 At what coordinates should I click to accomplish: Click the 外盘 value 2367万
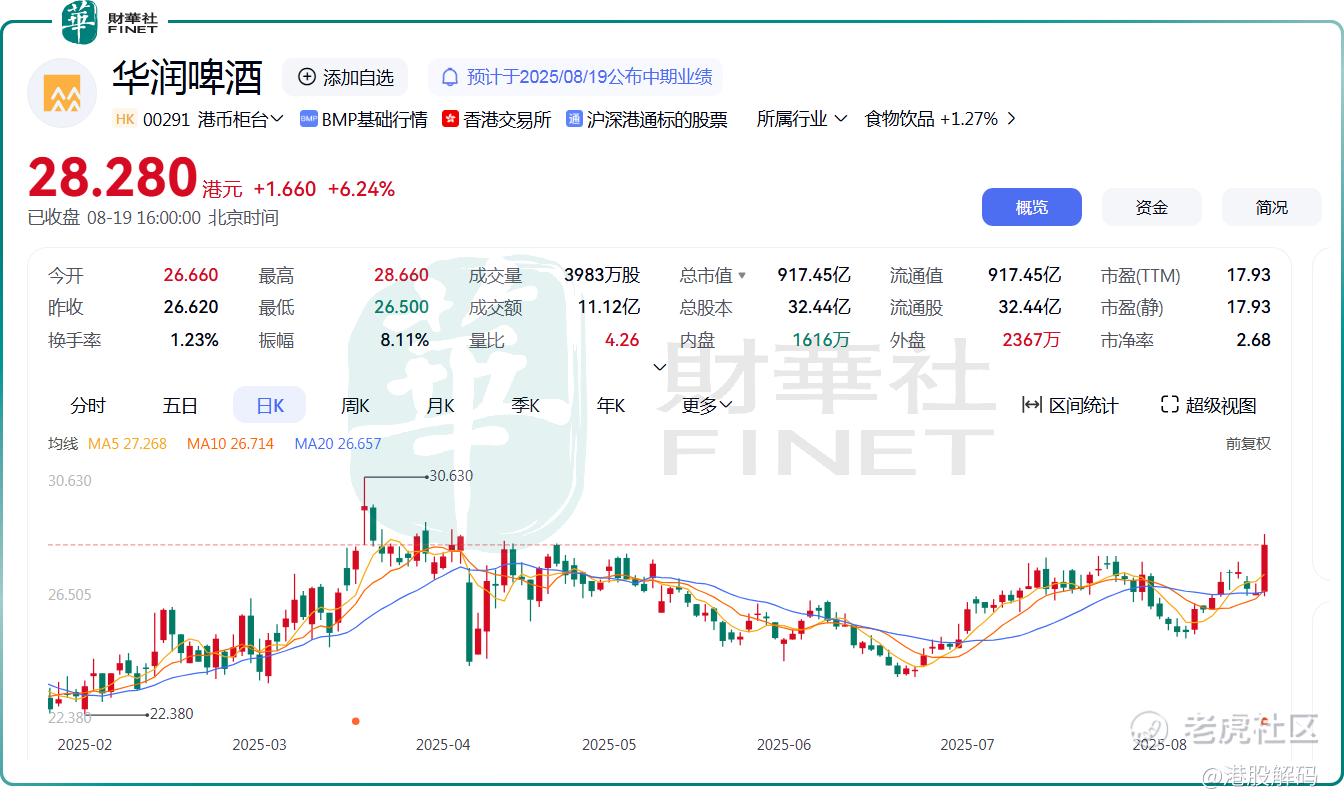1031,340
